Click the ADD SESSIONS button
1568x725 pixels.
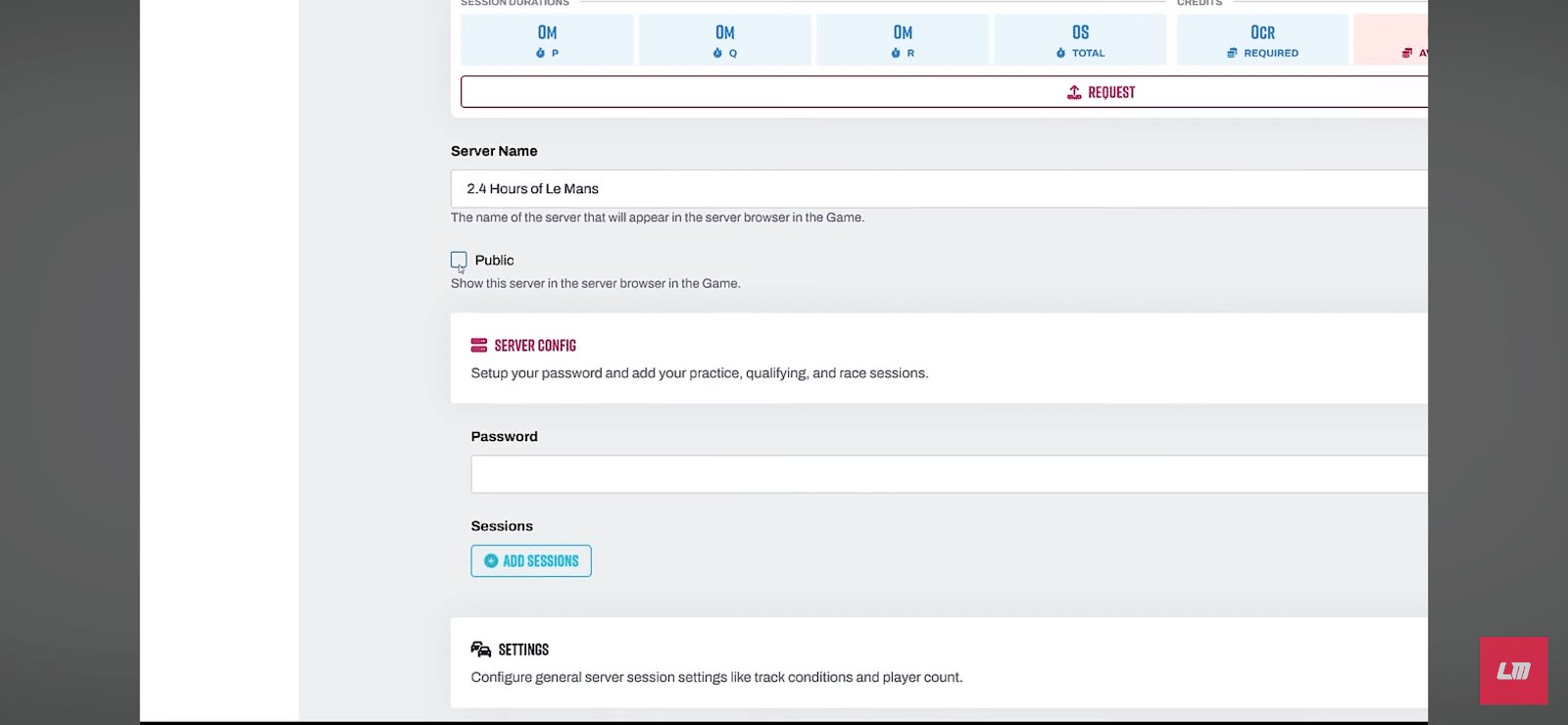[x=531, y=560]
